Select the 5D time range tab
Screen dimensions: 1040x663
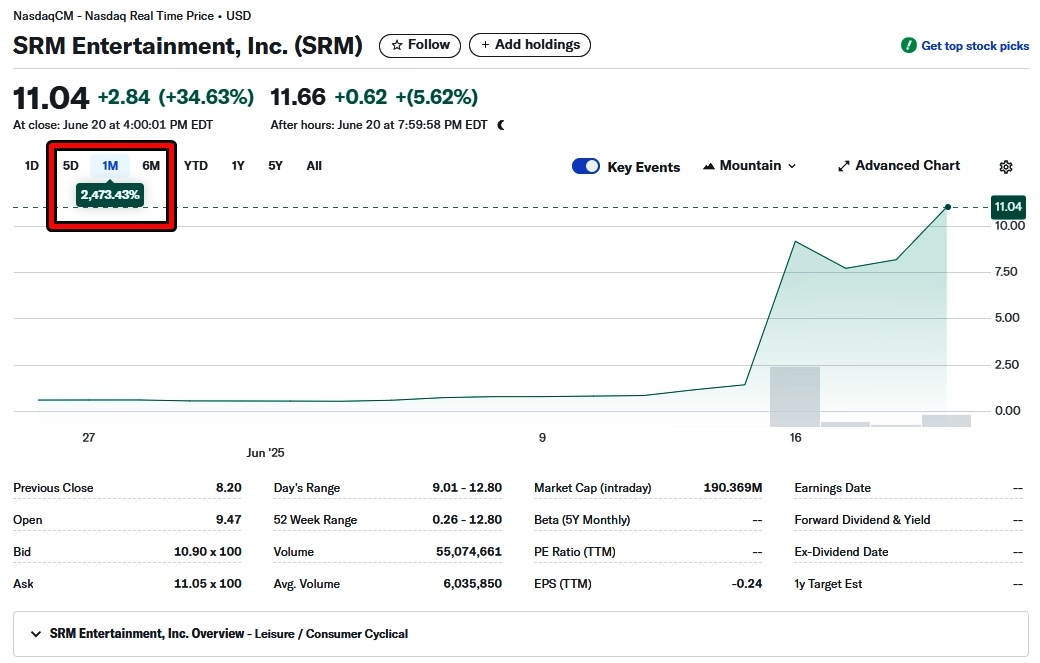click(x=71, y=166)
